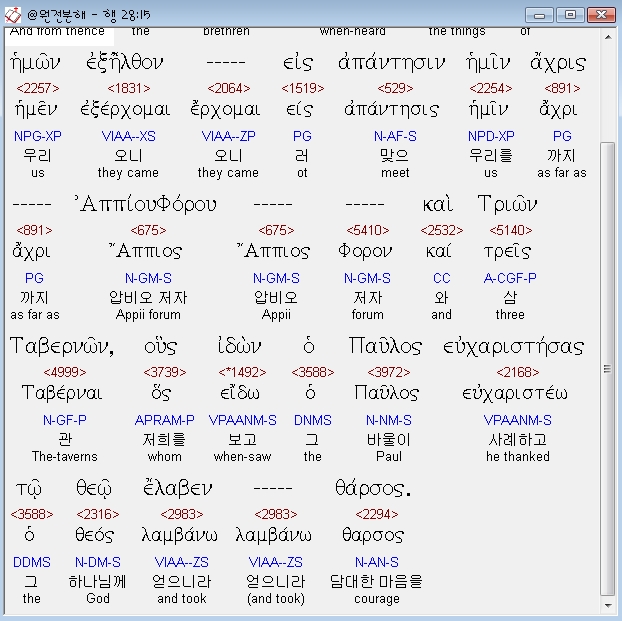The image size is (622, 621).
Task: Click the parsing code CC
Action: [442, 278]
